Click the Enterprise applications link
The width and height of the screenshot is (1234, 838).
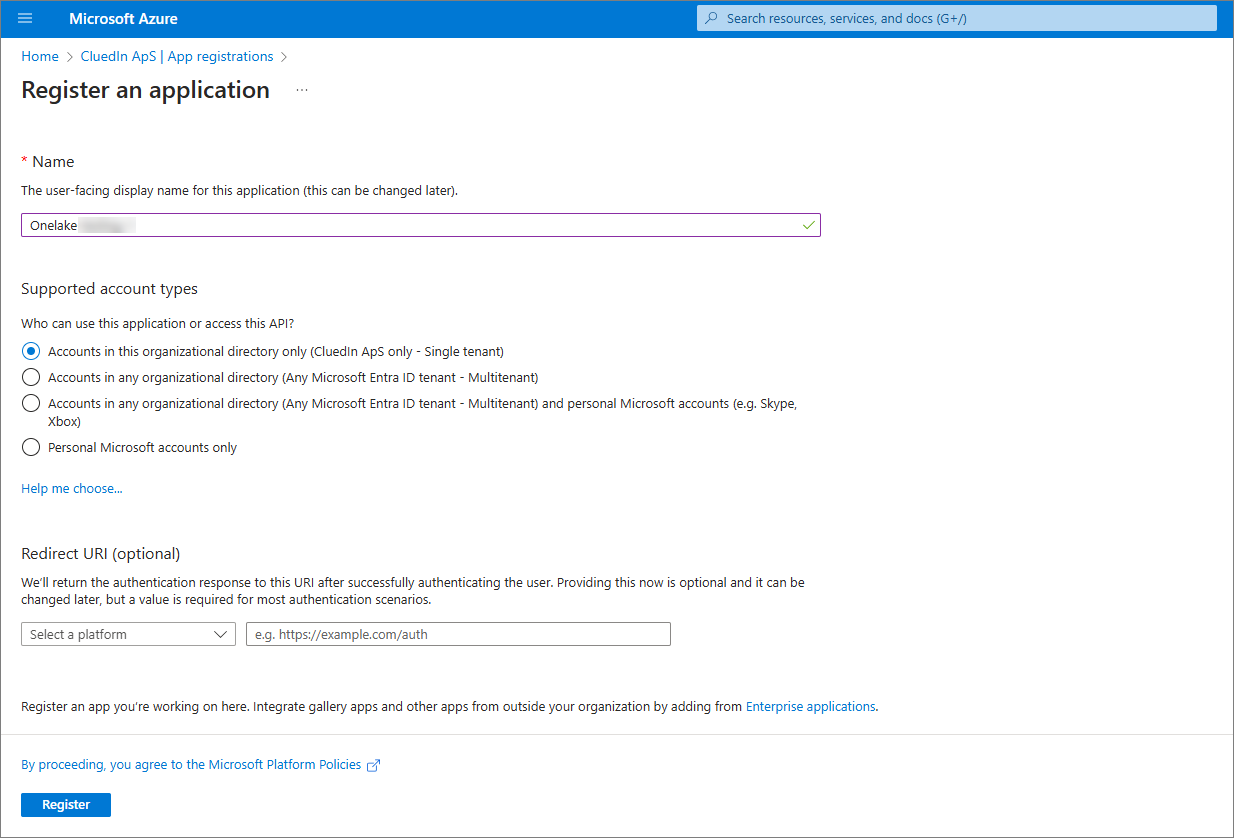(x=810, y=706)
